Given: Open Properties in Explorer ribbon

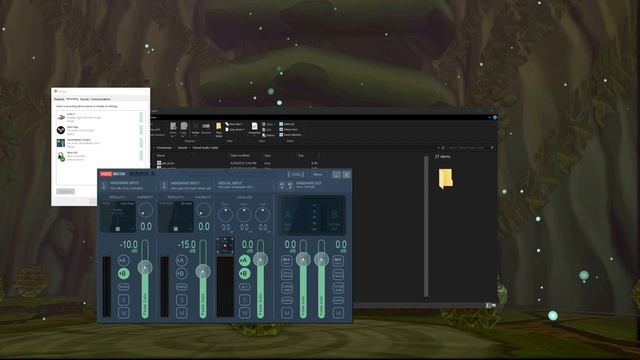Looking at the screenshot, I should pos(254,129).
